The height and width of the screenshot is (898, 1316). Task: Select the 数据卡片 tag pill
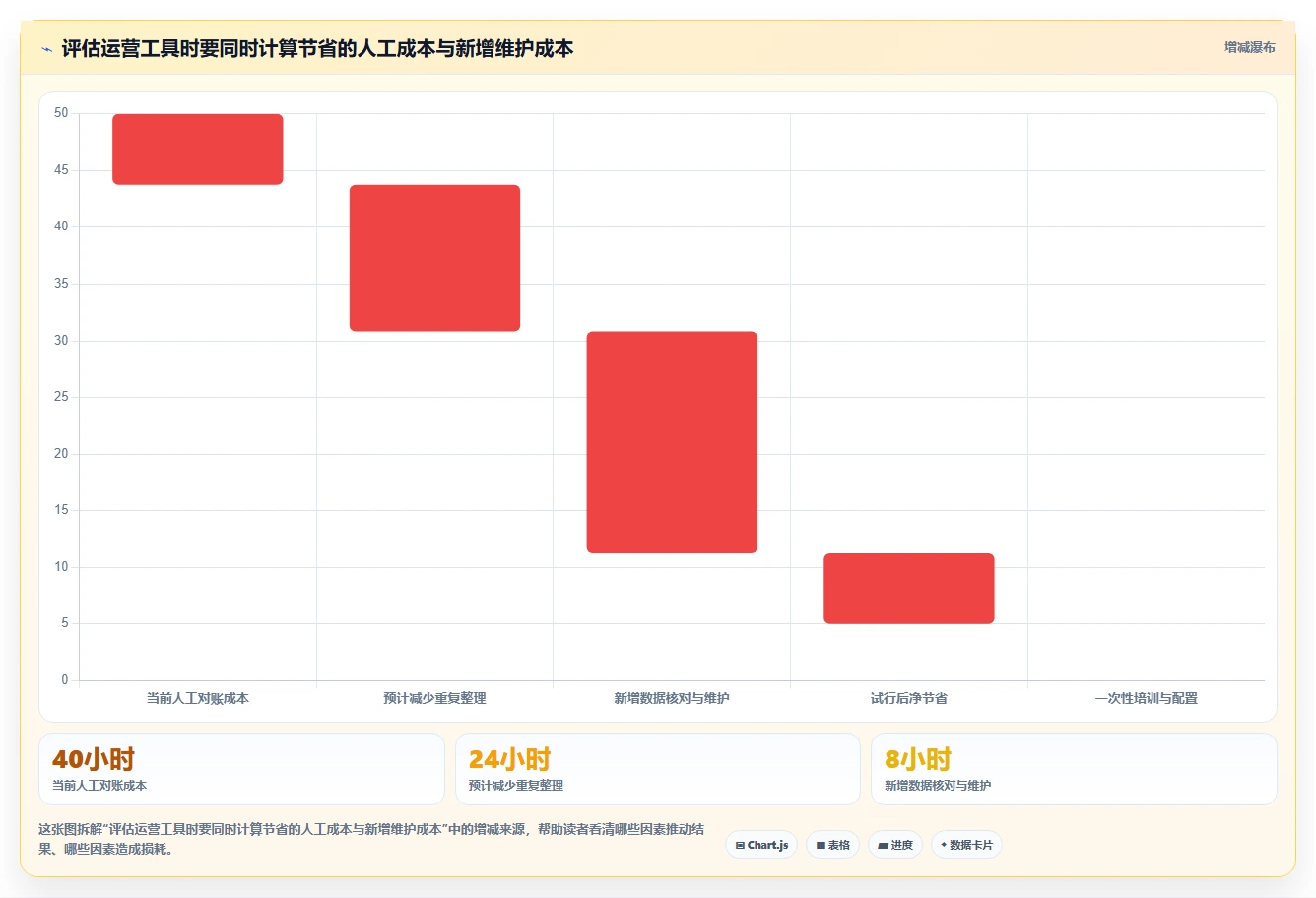966,845
